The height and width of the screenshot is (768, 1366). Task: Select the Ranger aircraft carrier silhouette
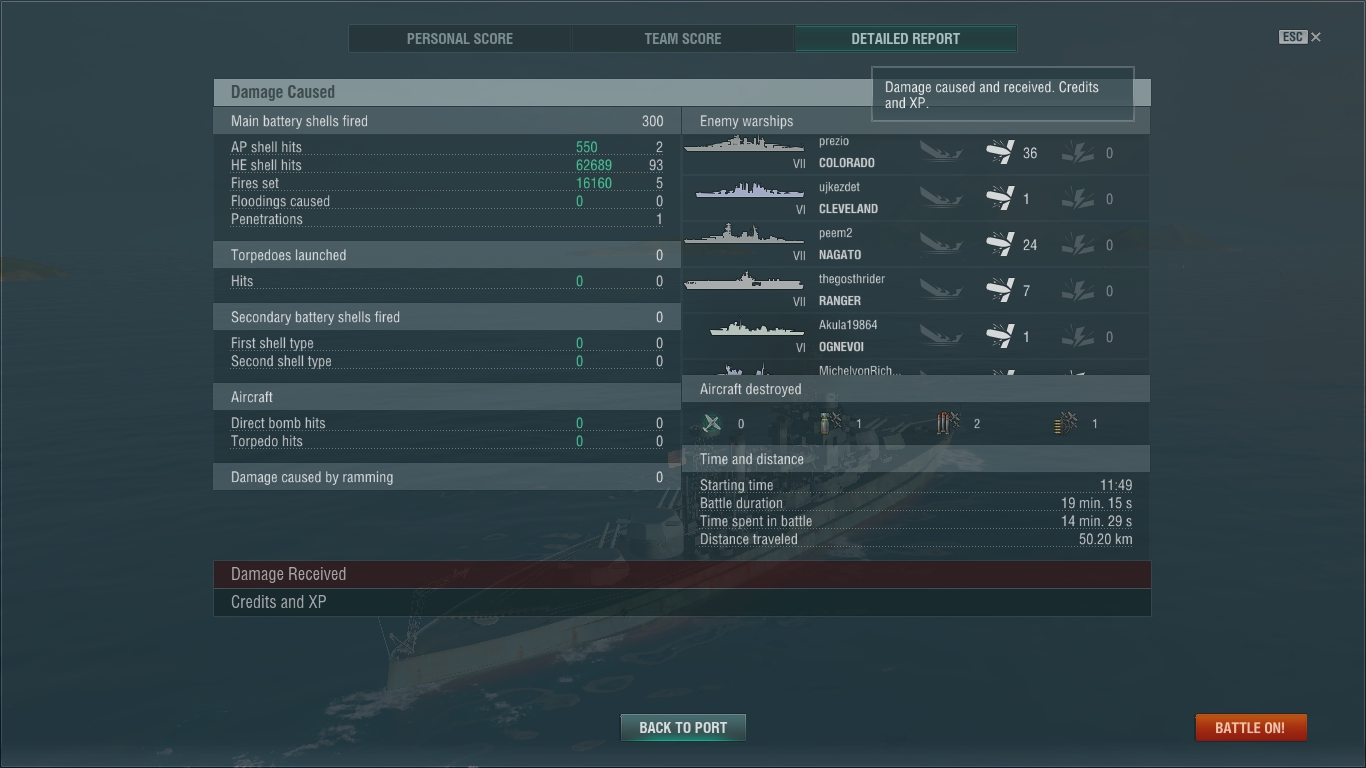click(745, 283)
